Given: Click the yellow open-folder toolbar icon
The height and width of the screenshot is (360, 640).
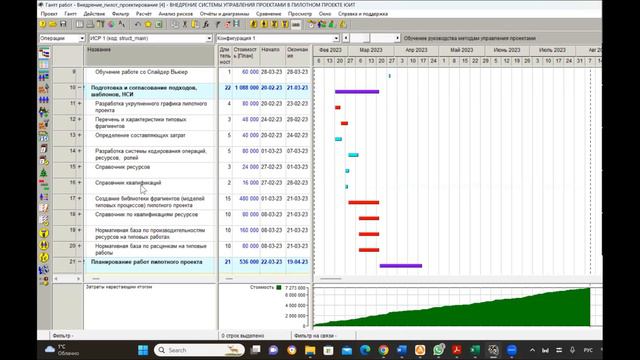Looking at the screenshot, I should pos(53,24).
